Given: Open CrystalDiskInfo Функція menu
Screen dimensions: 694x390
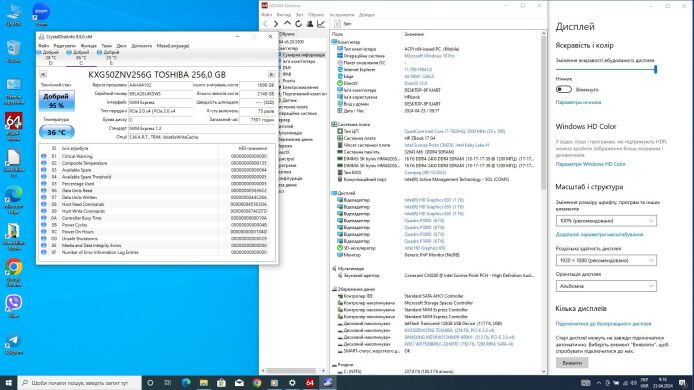Looking at the screenshot, I should pos(89,46).
